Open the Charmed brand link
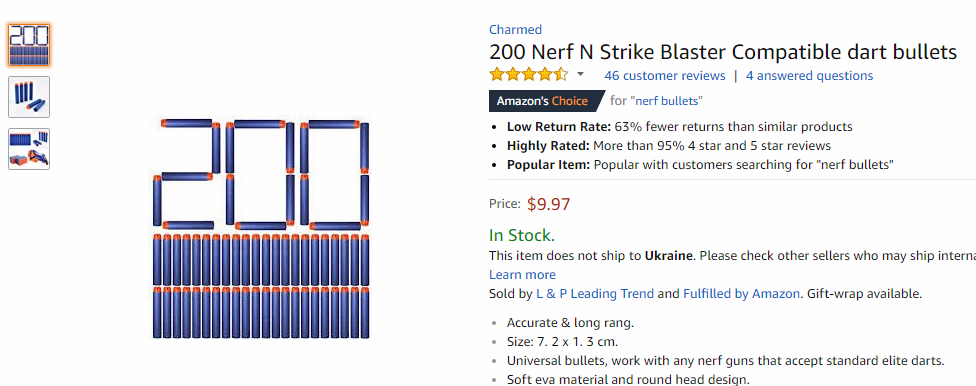The width and height of the screenshot is (976, 386). (x=515, y=29)
